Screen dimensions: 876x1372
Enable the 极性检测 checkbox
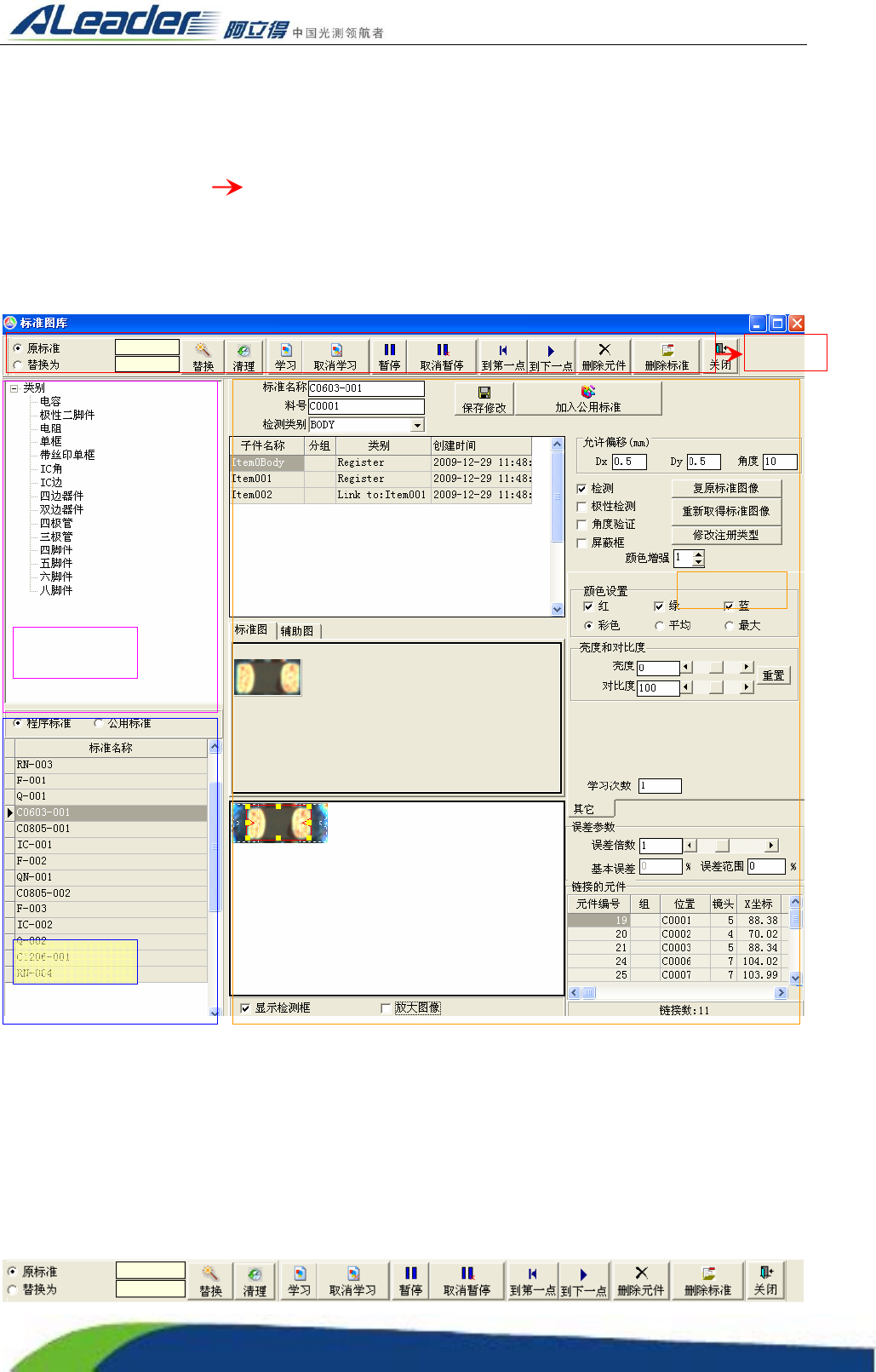click(x=582, y=507)
